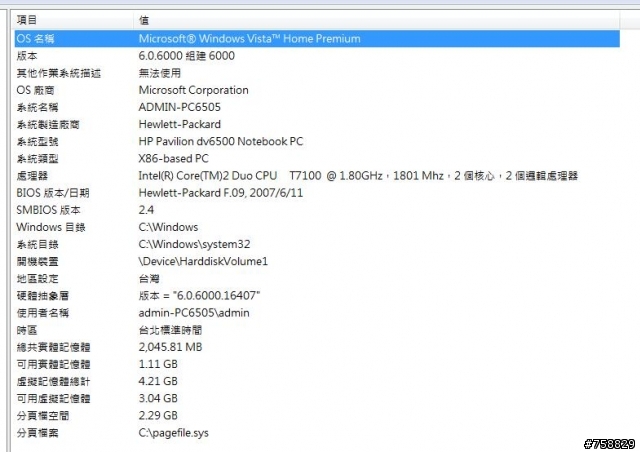Select the SMBIOS 版本 2.4 row
This screenshot has height=452, width=640.
pyautogui.click(x=317, y=210)
